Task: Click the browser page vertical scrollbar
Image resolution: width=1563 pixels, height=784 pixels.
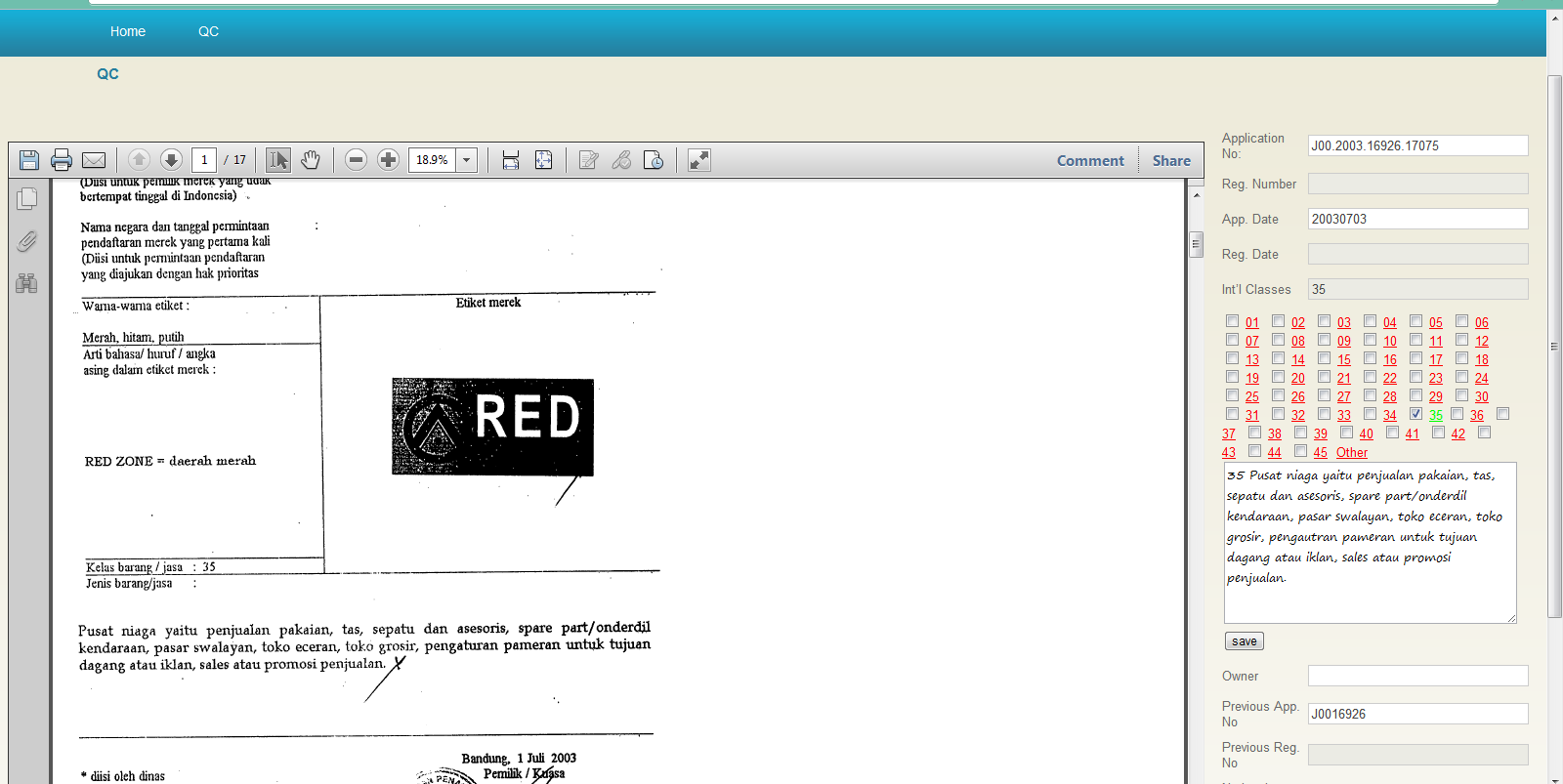Action: coord(1555,346)
